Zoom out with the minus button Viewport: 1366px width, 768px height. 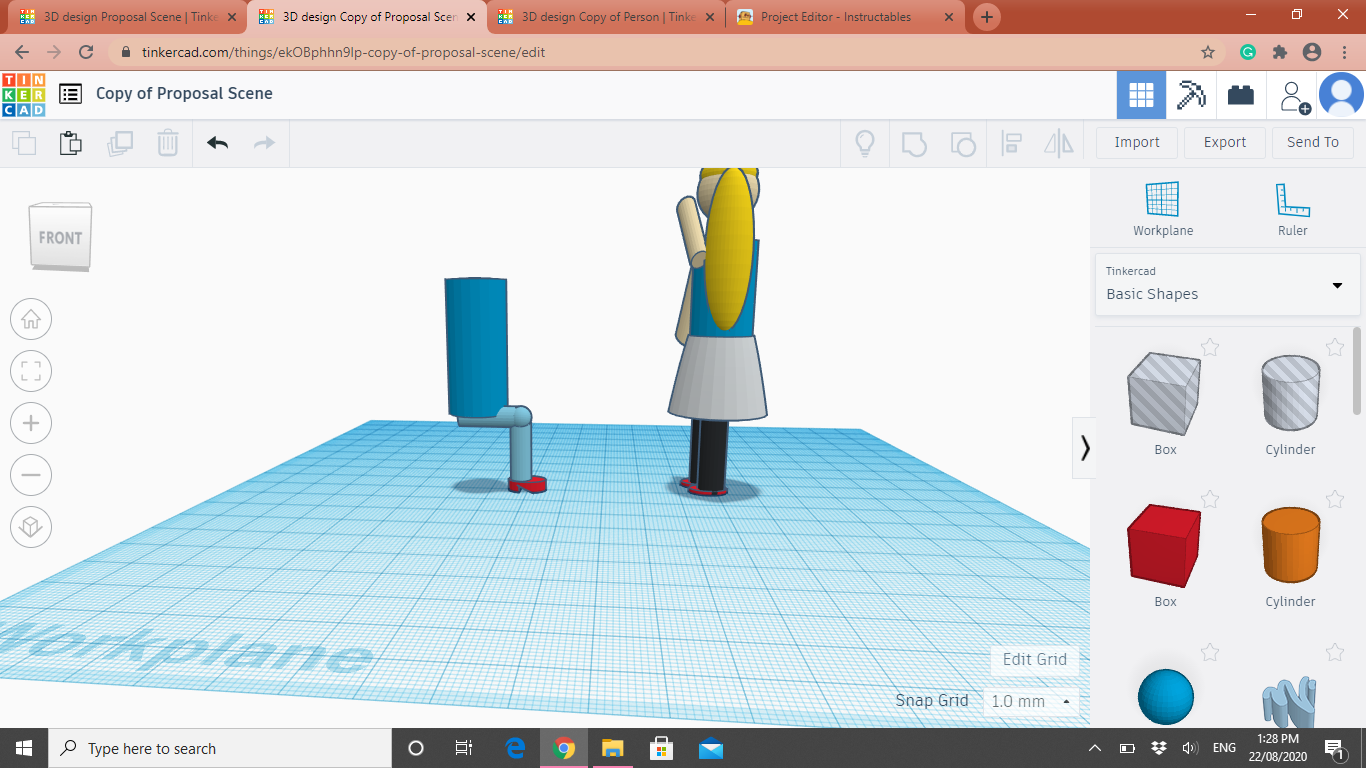tap(31, 475)
